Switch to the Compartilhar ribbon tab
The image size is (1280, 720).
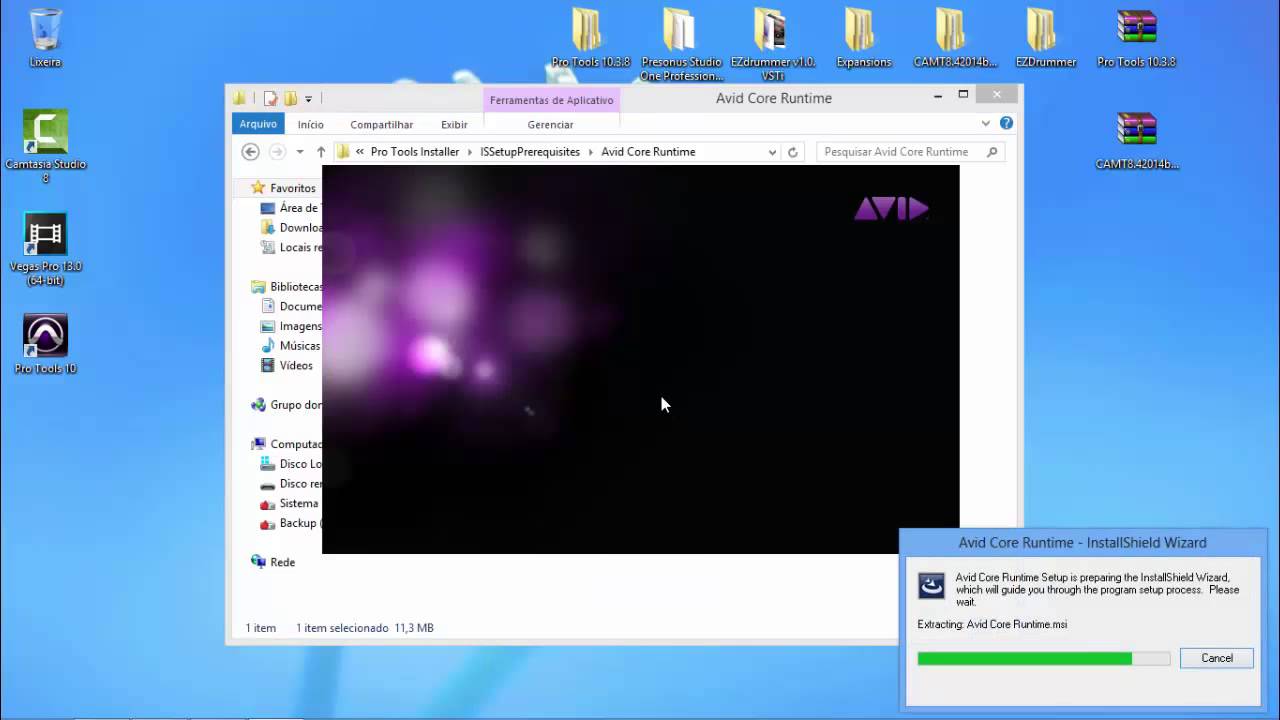point(382,124)
